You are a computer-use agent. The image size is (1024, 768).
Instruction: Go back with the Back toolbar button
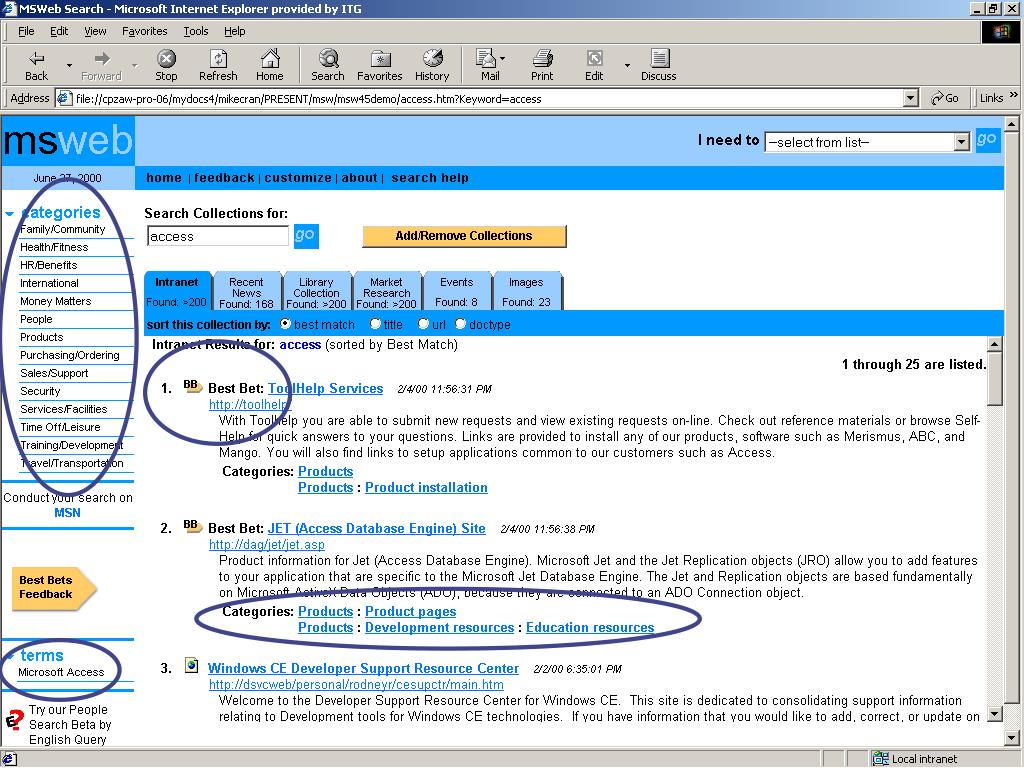pos(37,65)
